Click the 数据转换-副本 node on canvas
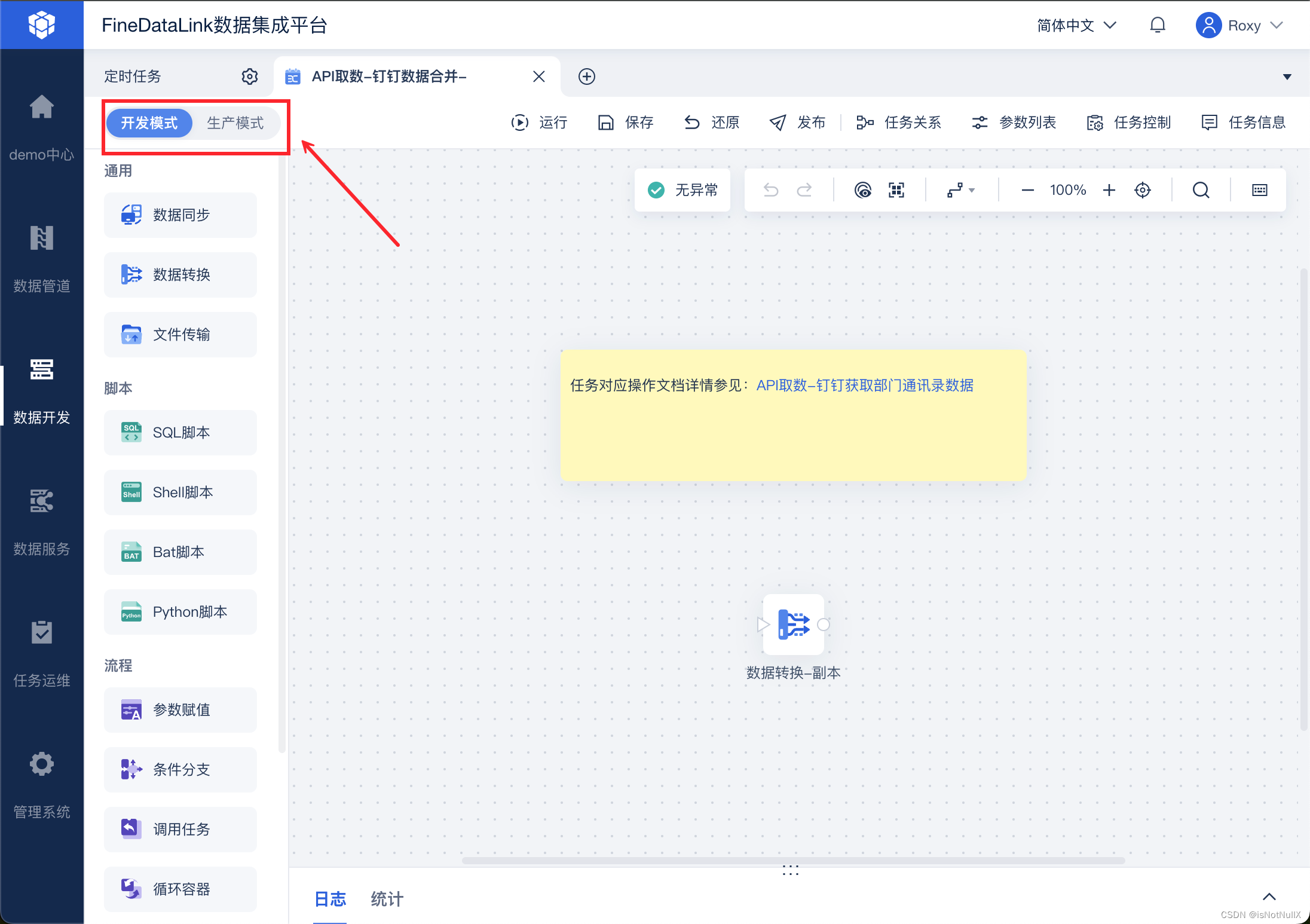This screenshot has width=1310, height=924. [x=793, y=625]
